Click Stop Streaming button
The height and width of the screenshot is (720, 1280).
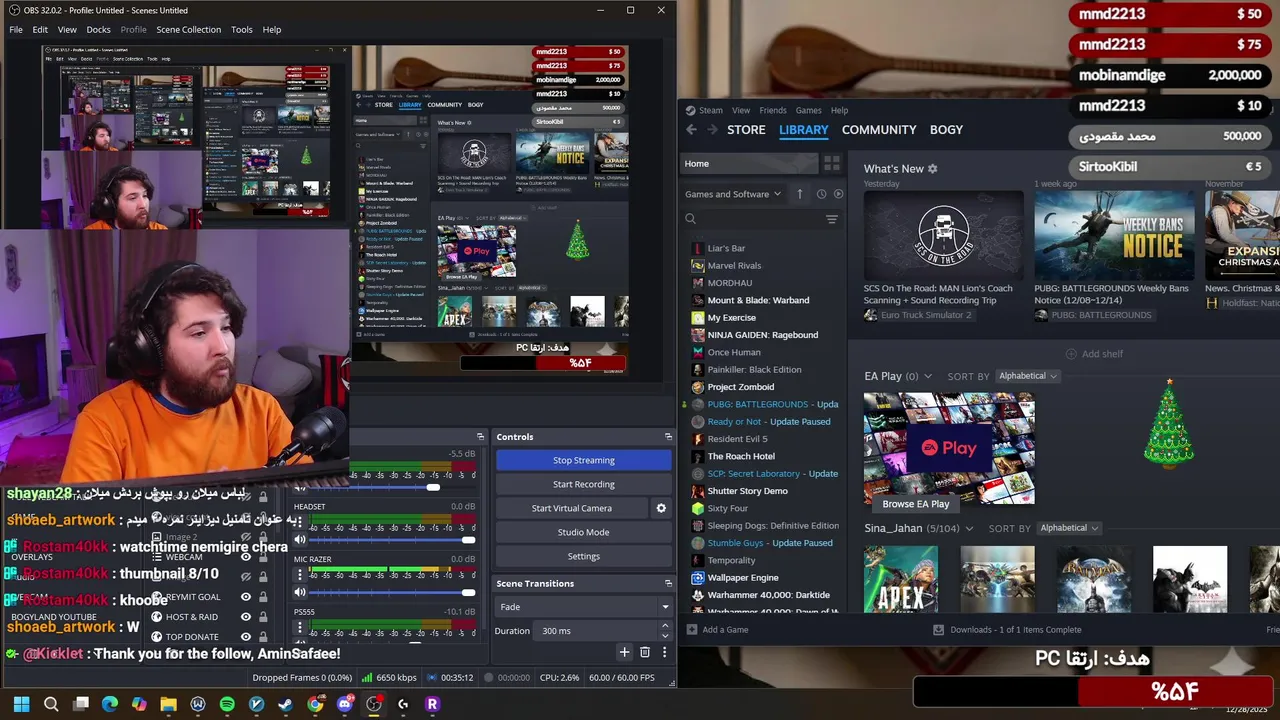(x=584, y=460)
